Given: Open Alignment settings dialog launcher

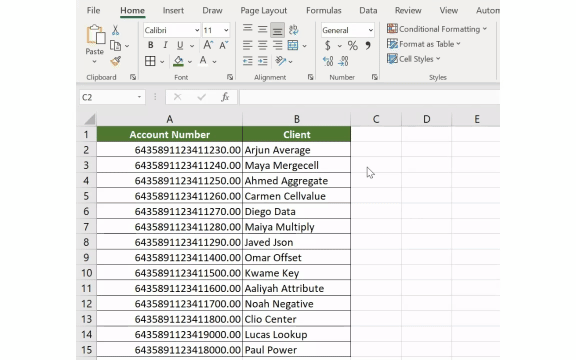Looking at the screenshot, I should tap(311, 77).
